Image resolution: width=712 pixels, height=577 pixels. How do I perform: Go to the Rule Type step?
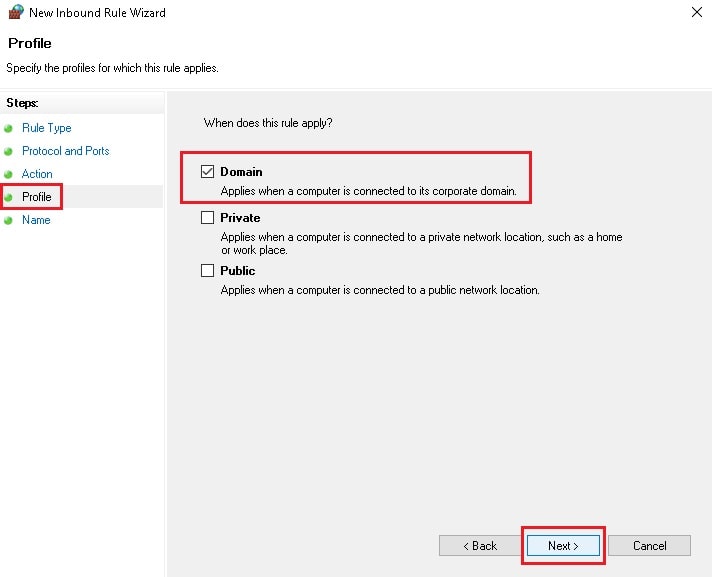pyautogui.click(x=47, y=128)
